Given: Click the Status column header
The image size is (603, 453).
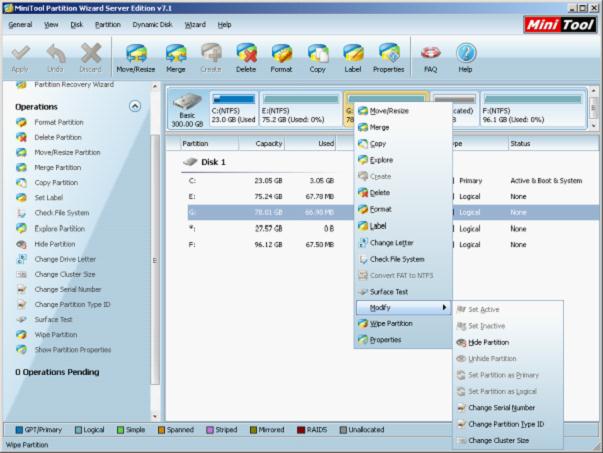Looking at the screenshot, I should [553, 143].
